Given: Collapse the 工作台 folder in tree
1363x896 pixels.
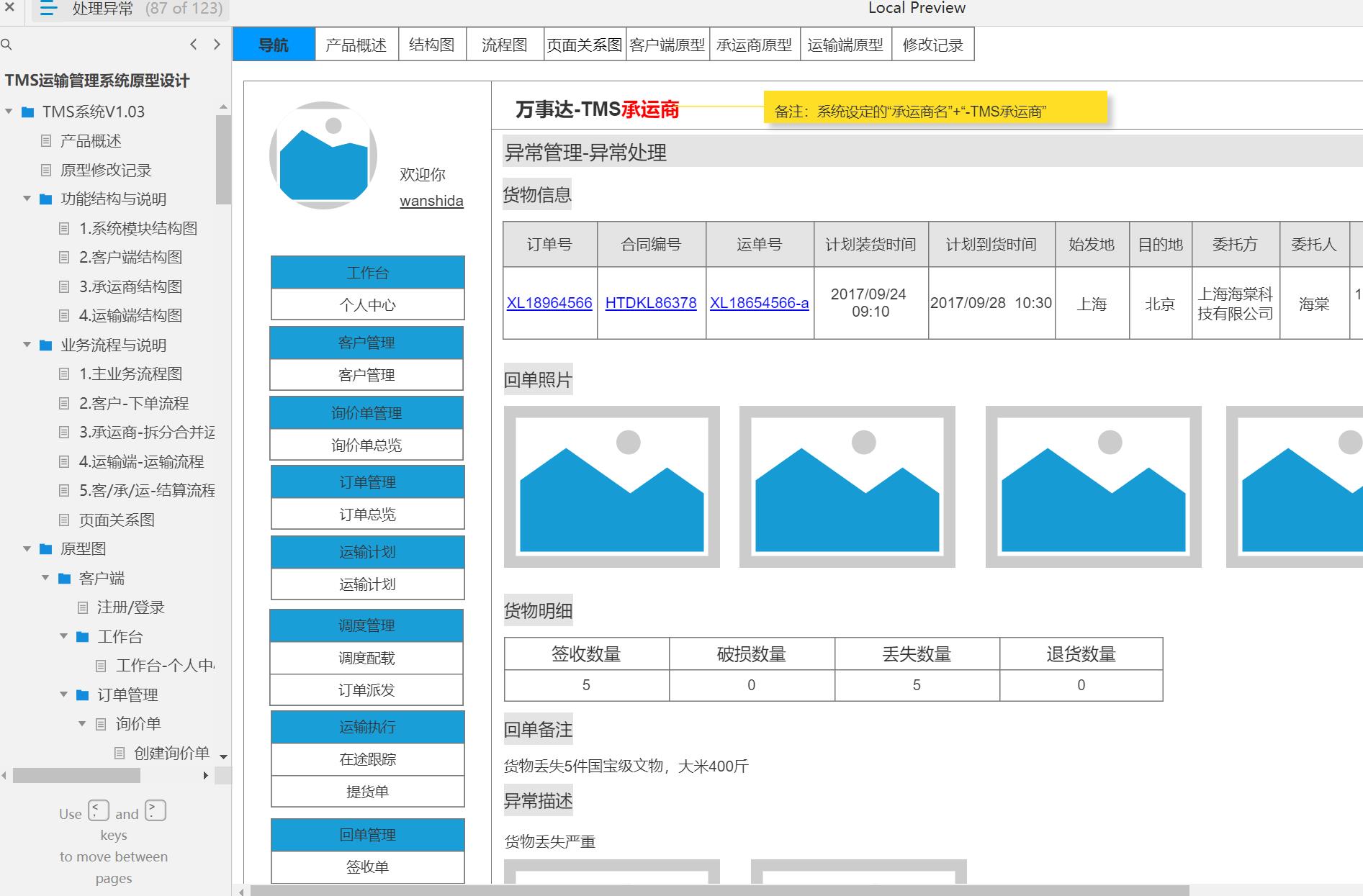Looking at the screenshot, I should [64, 636].
